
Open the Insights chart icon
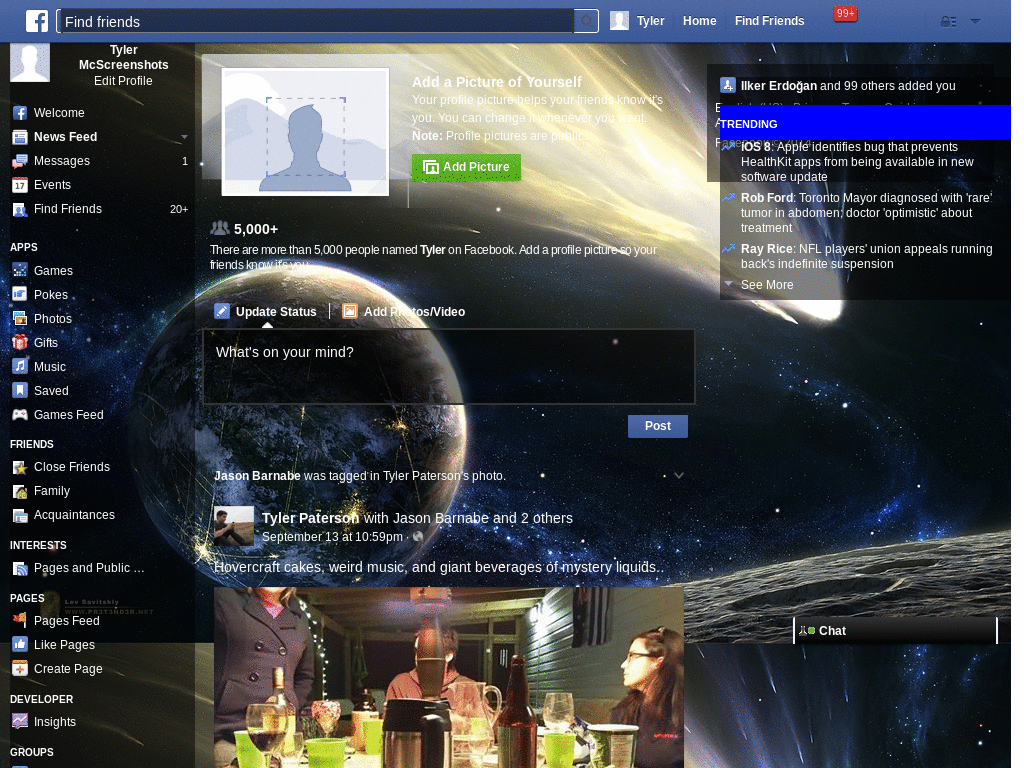[20, 722]
